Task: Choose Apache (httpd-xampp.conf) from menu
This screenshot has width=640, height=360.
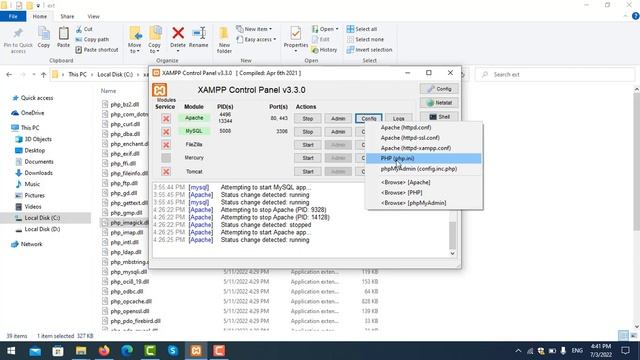Action: pyautogui.click(x=424, y=148)
